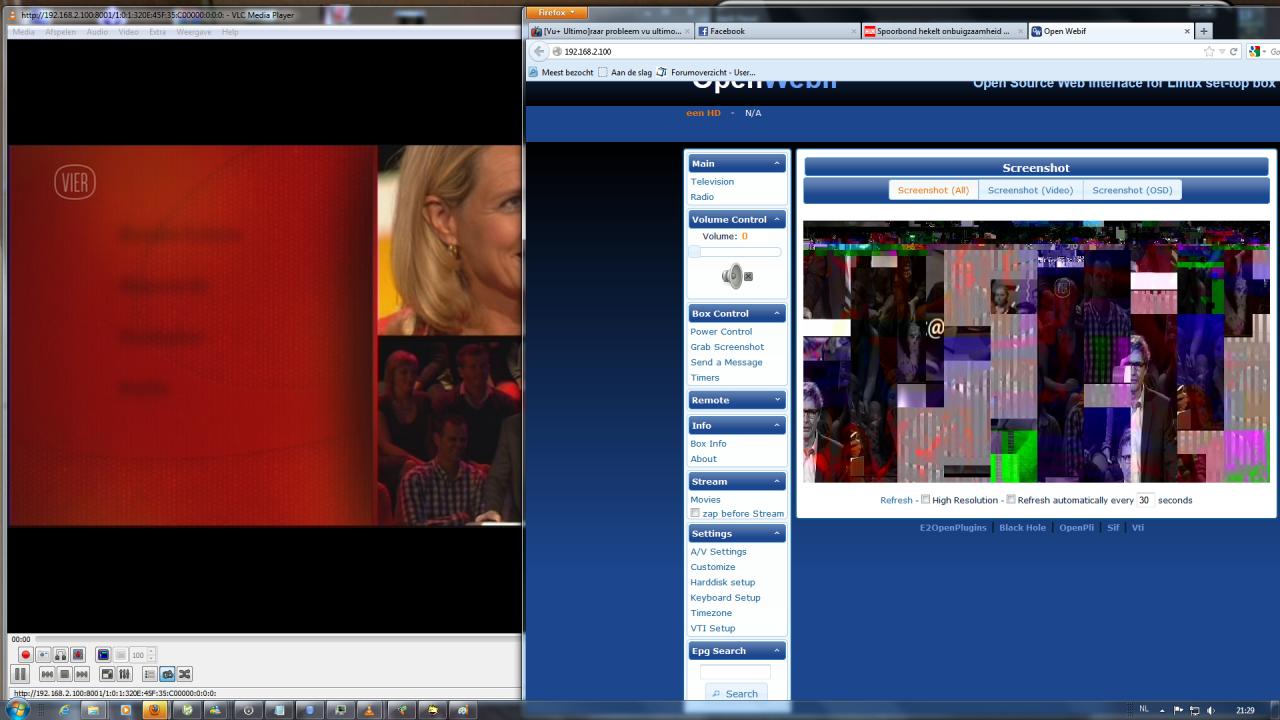Open the VLC Audio menu
This screenshot has width=1280, height=720.
(97, 32)
